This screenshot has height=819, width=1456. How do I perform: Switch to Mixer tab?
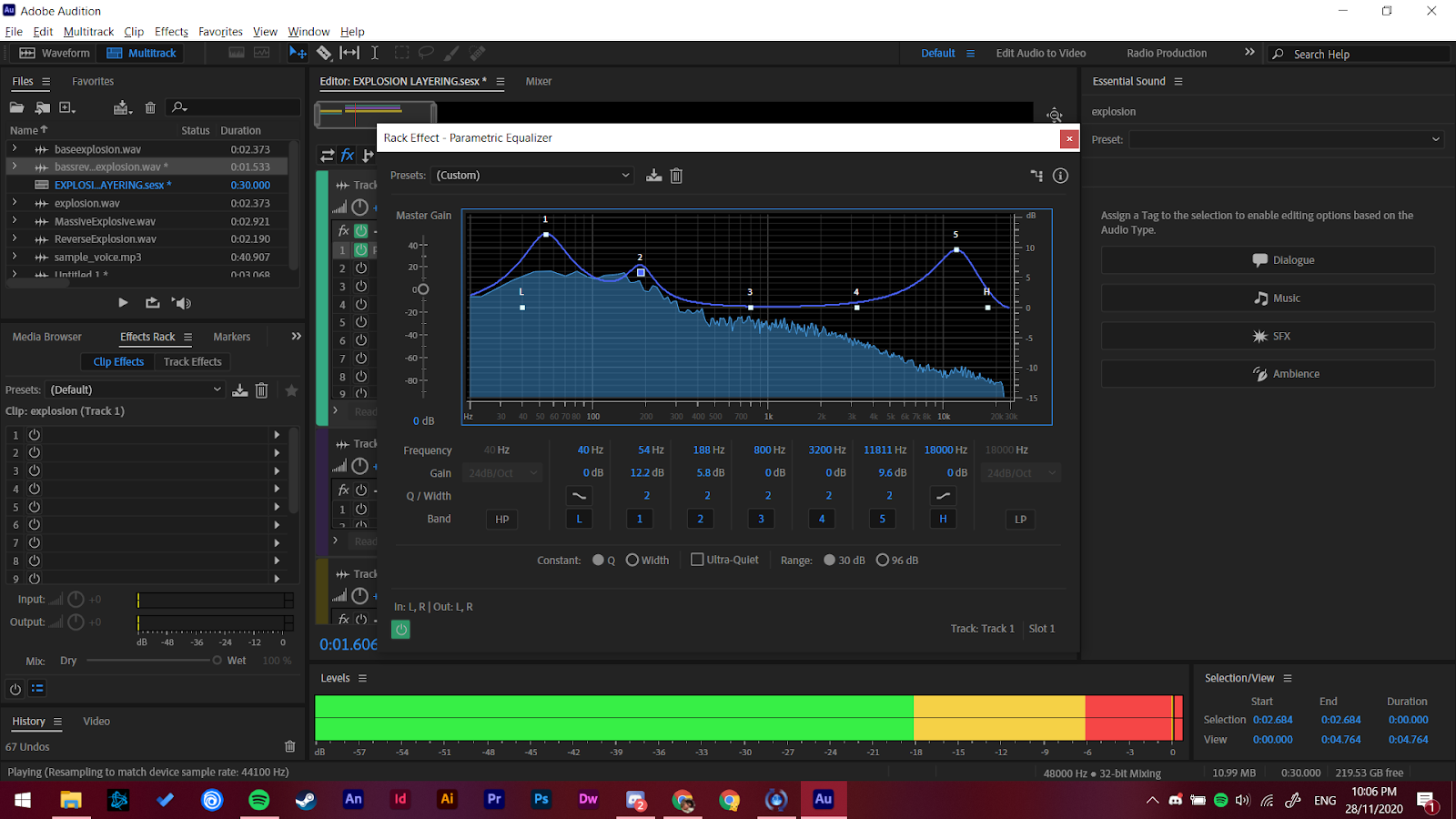tap(539, 81)
